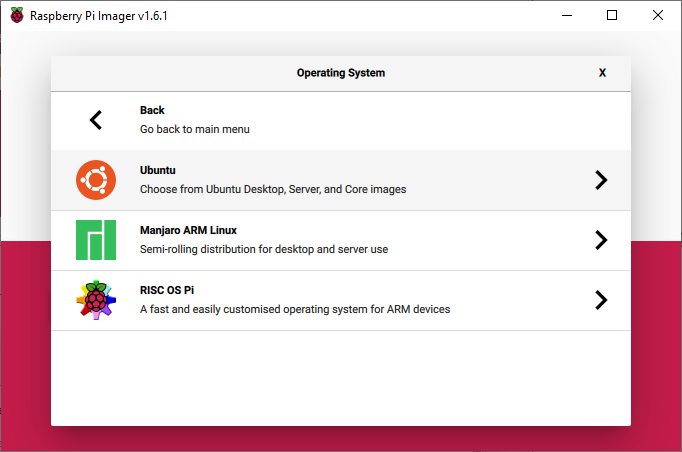Viewport: 682px width, 452px height.
Task: Close the Operating System dialog with X
Action: point(602,73)
